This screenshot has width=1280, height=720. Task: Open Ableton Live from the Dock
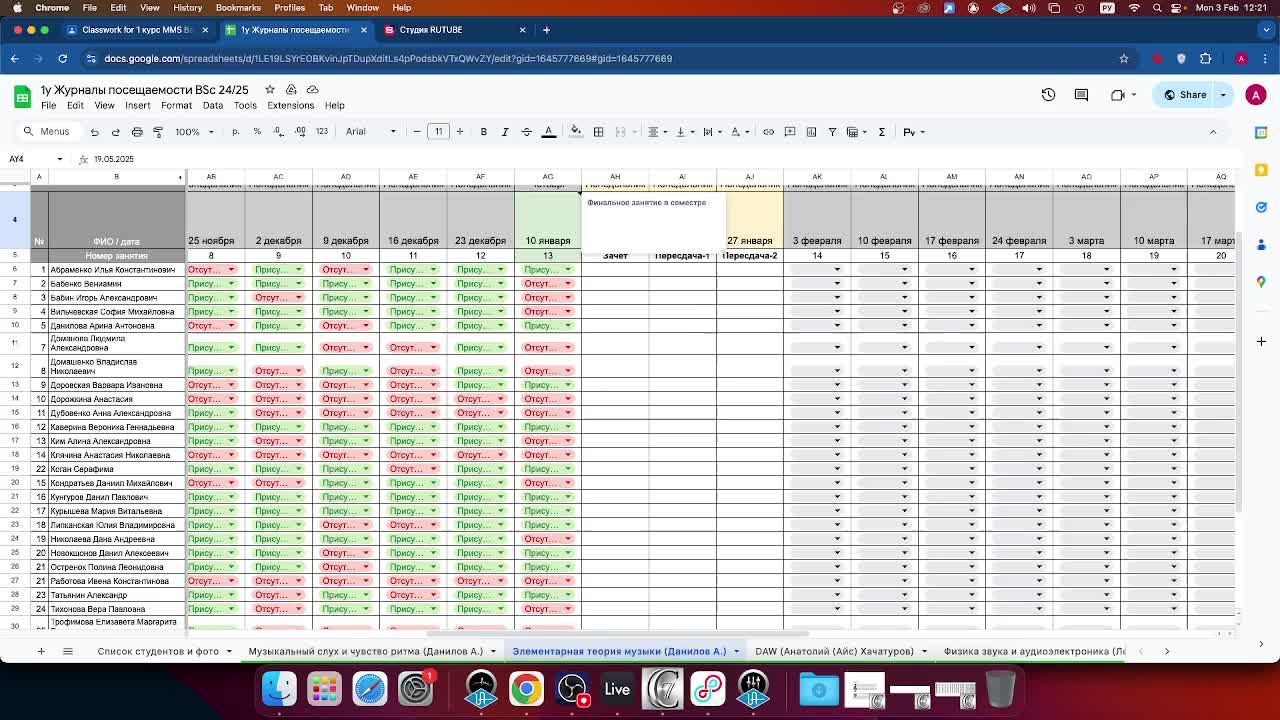point(617,688)
